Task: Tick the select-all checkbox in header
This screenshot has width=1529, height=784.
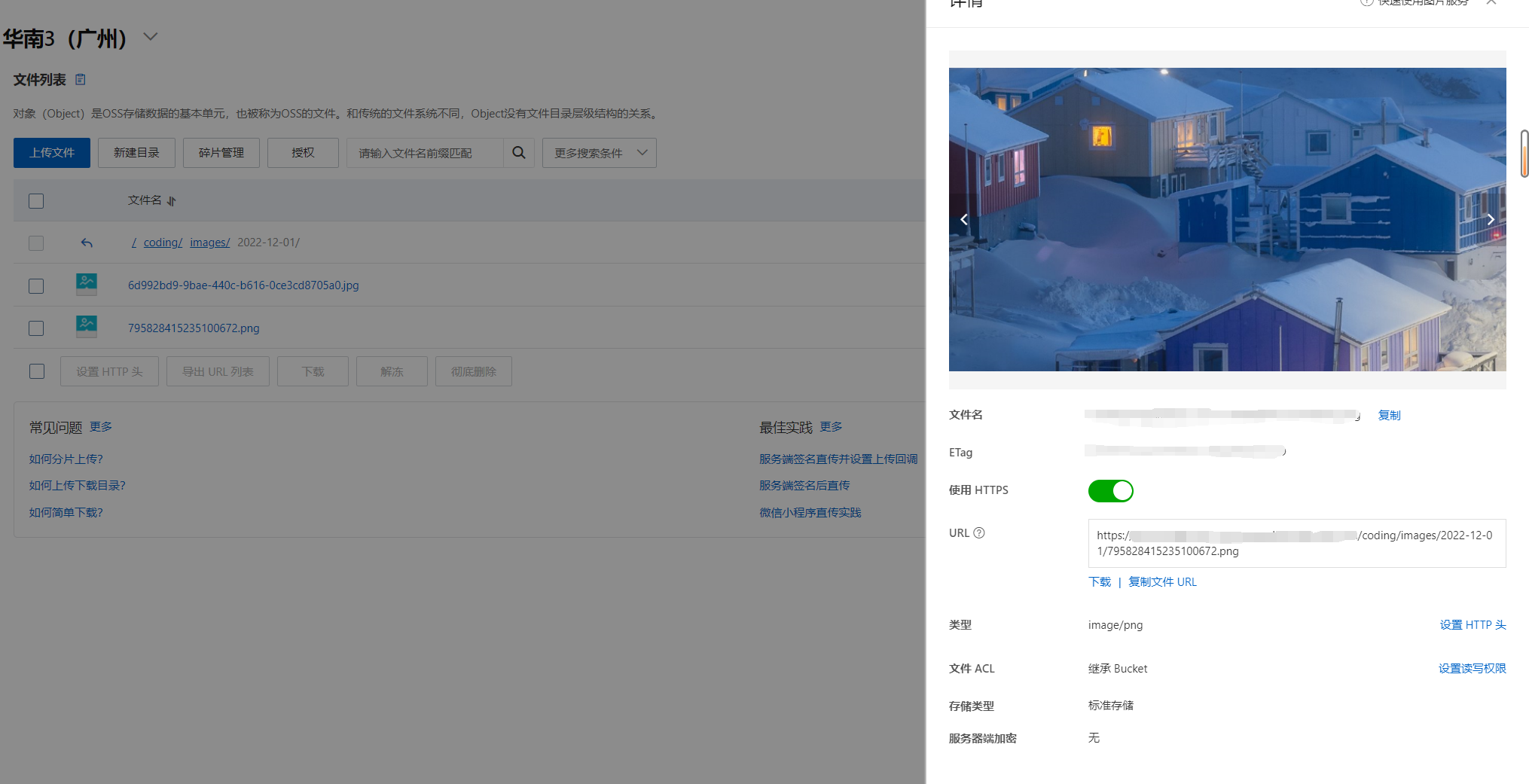Action: coord(36,201)
